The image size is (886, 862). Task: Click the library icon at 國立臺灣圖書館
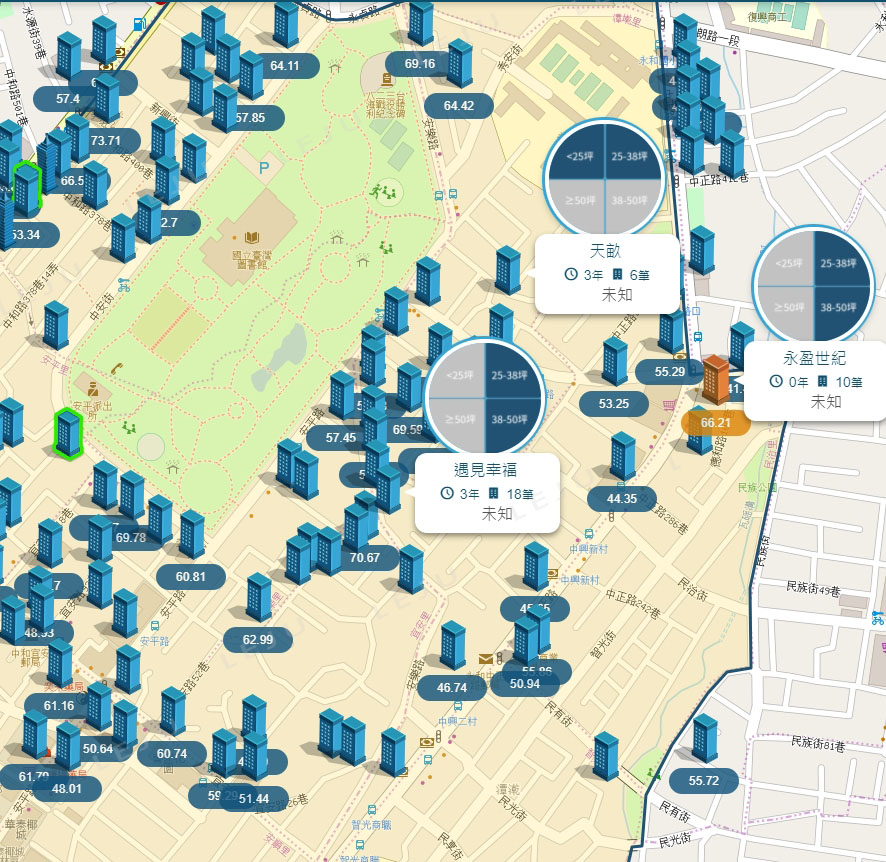[x=251, y=237]
